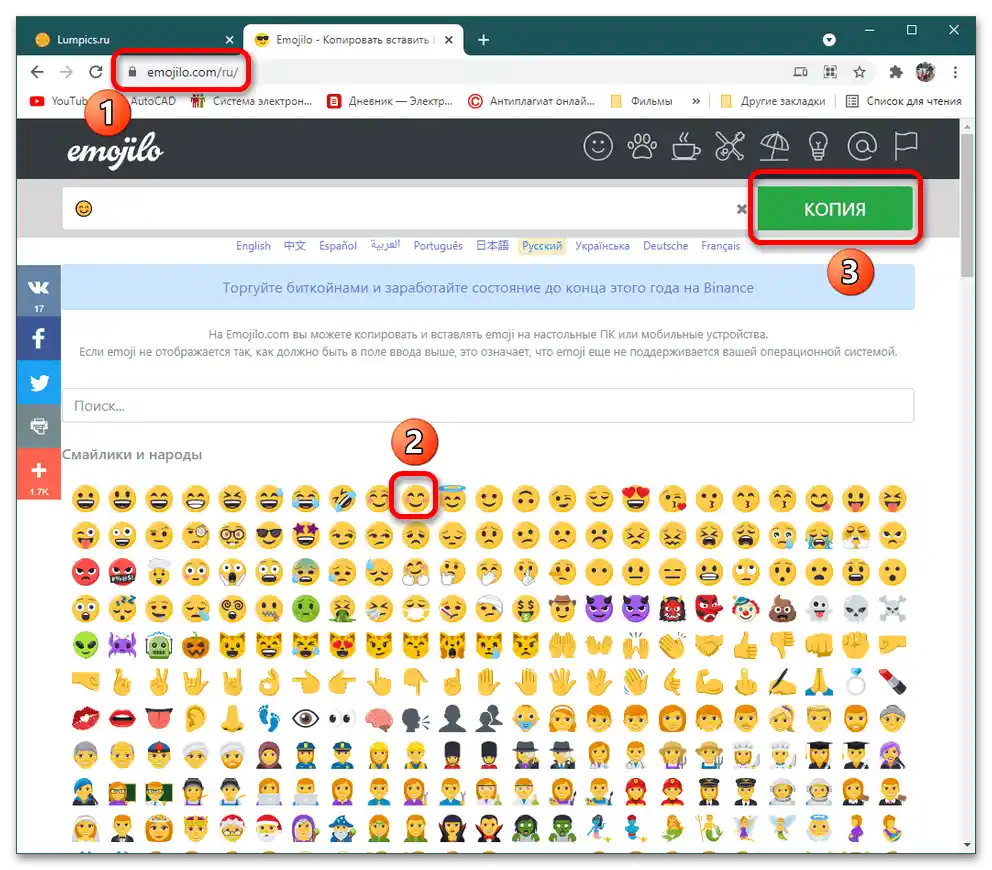Switch language to 中文
Viewport: 992px width, 870px height.
[295, 245]
